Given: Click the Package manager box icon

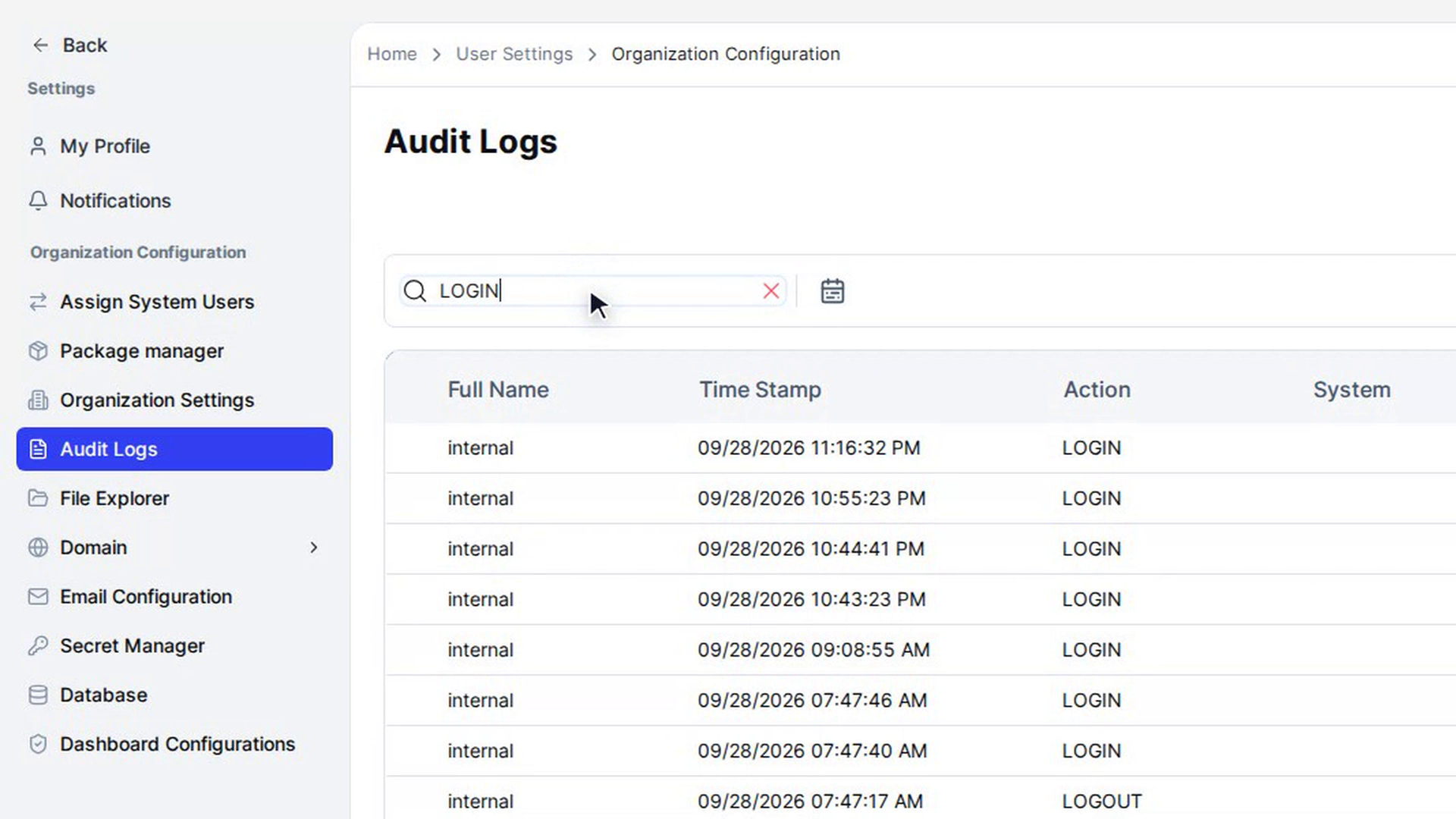Looking at the screenshot, I should coord(38,351).
